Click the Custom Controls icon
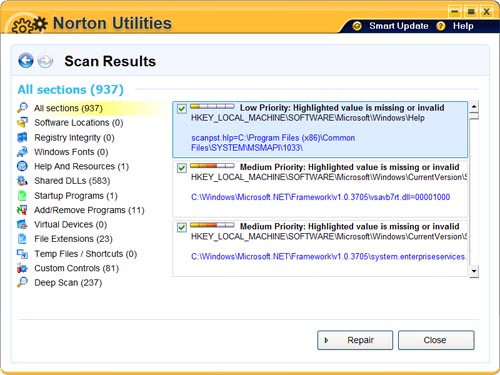The image size is (500, 375). coord(22,268)
